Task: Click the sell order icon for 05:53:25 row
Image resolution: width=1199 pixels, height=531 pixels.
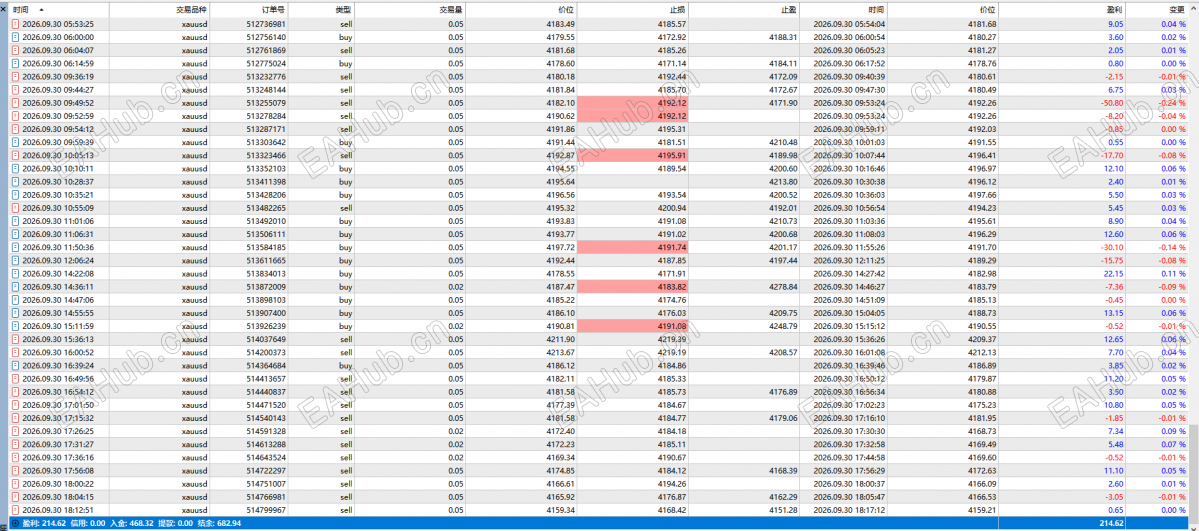Action: 16,24
